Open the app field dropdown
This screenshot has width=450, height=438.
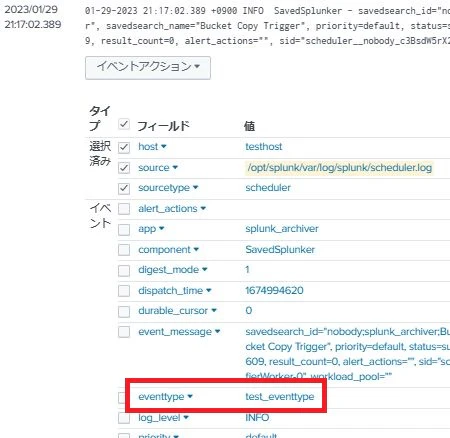coord(151,229)
